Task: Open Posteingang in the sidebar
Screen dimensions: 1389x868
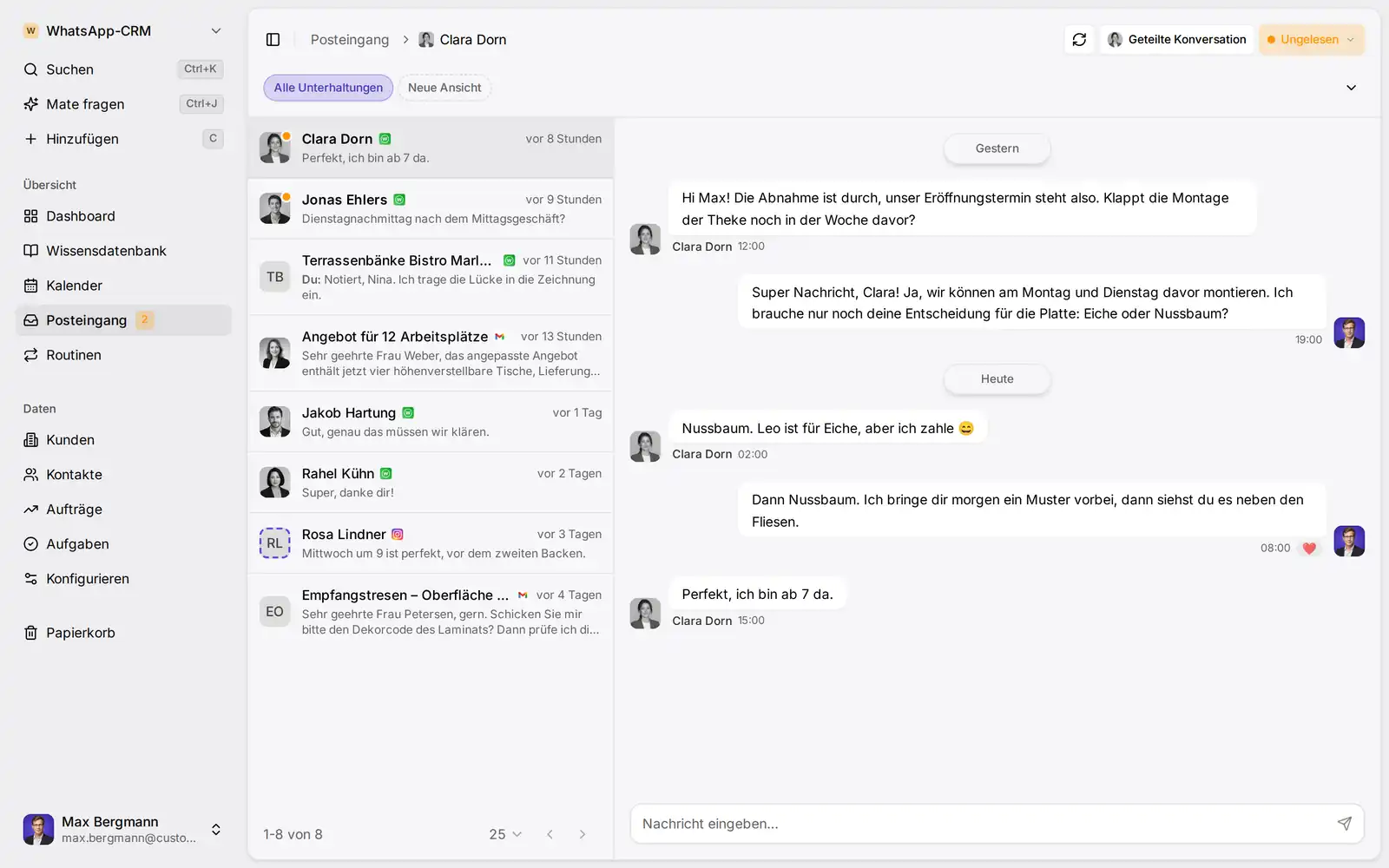Action: coord(122,320)
